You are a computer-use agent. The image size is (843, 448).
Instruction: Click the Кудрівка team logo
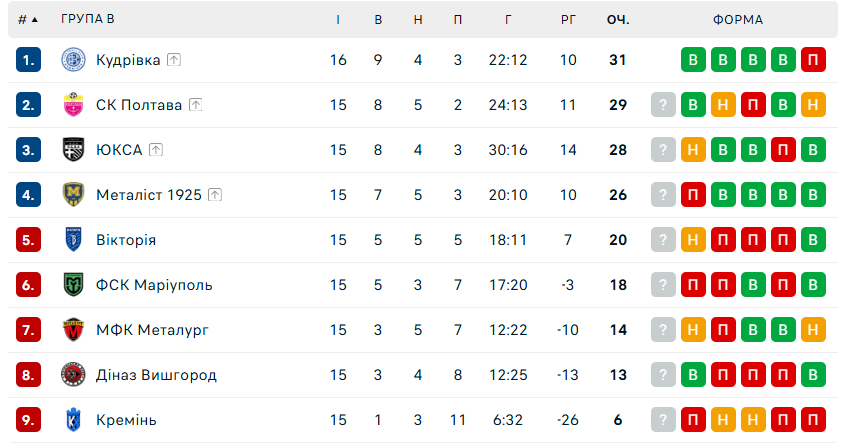pos(72,60)
